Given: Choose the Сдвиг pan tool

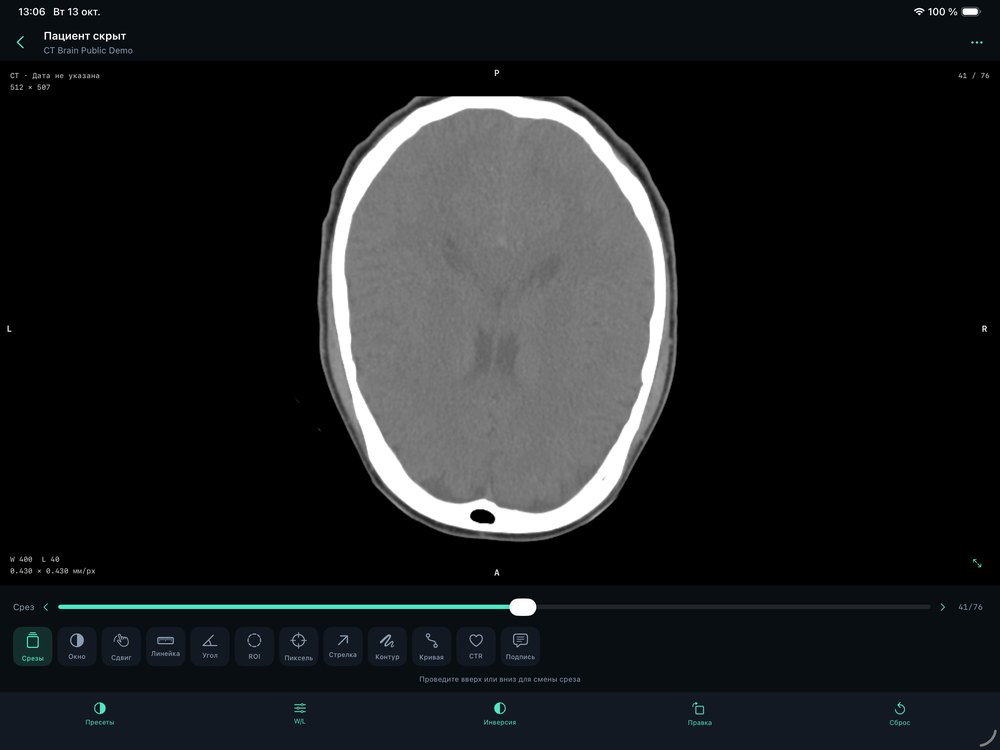Looking at the screenshot, I should coord(121,646).
